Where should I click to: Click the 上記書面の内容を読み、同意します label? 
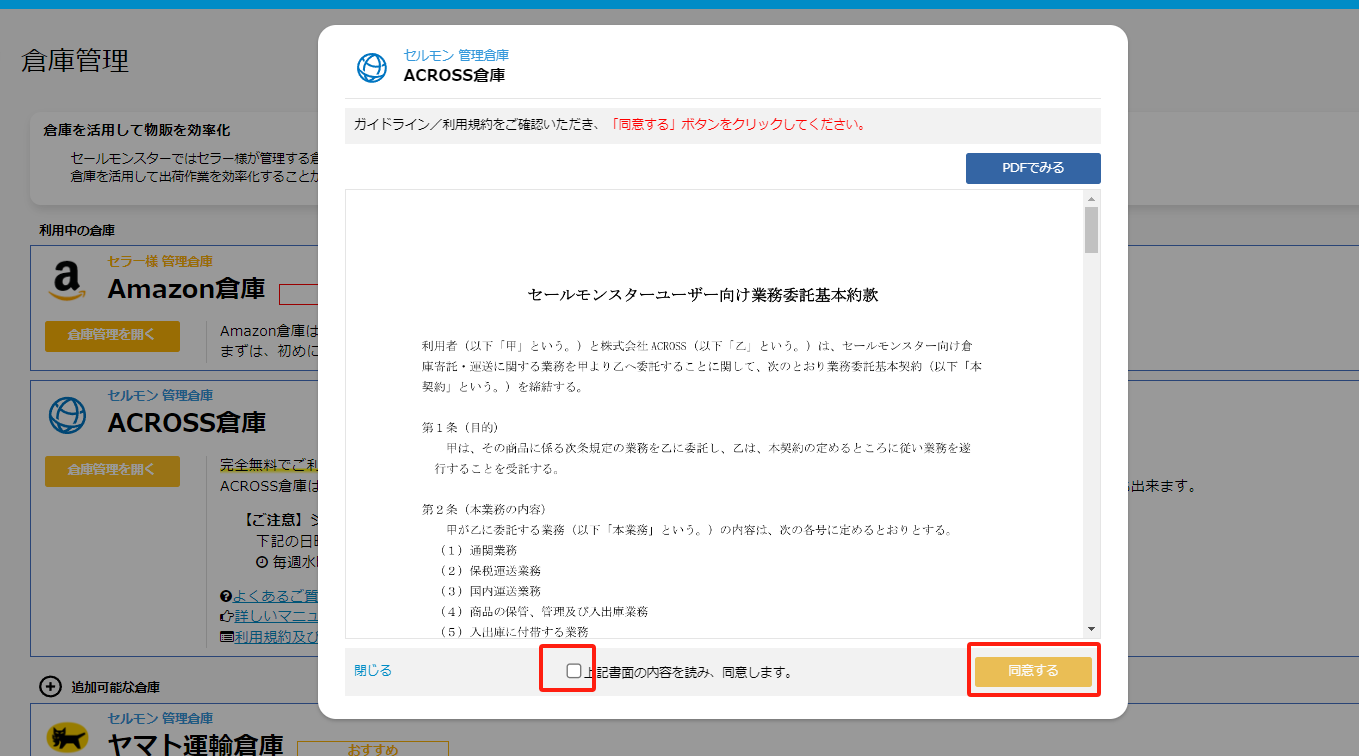click(688, 672)
